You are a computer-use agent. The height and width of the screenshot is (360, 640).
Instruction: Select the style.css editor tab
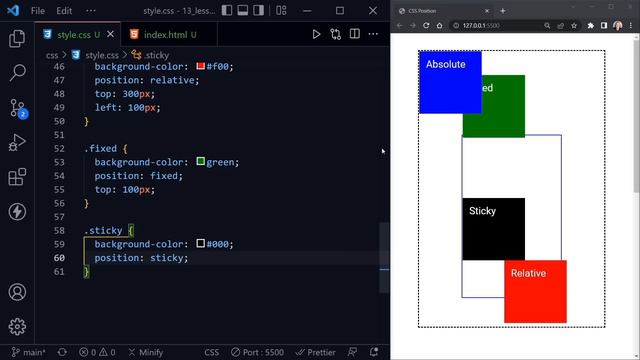click(78, 35)
